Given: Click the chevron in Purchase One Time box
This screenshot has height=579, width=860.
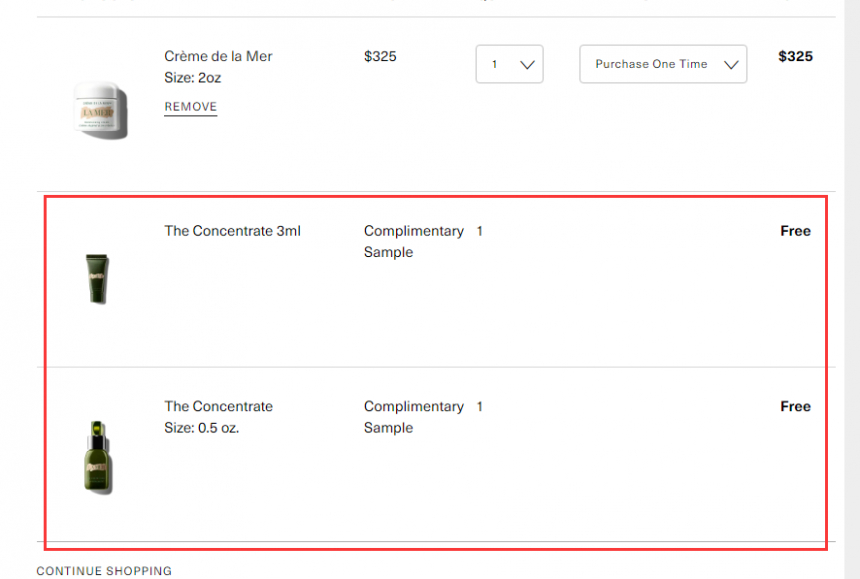Looking at the screenshot, I should coord(731,65).
